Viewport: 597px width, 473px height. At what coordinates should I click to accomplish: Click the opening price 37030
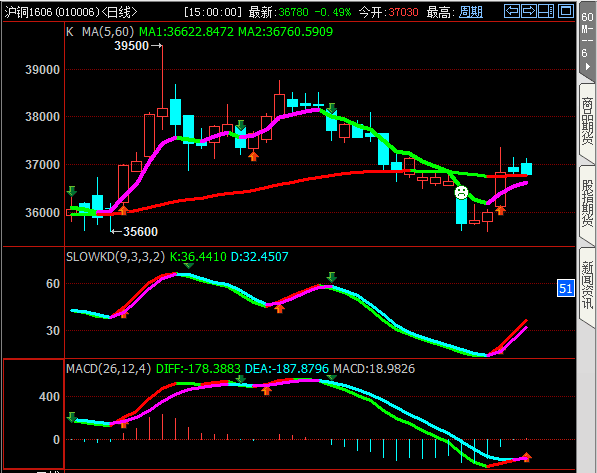click(403, 12)
